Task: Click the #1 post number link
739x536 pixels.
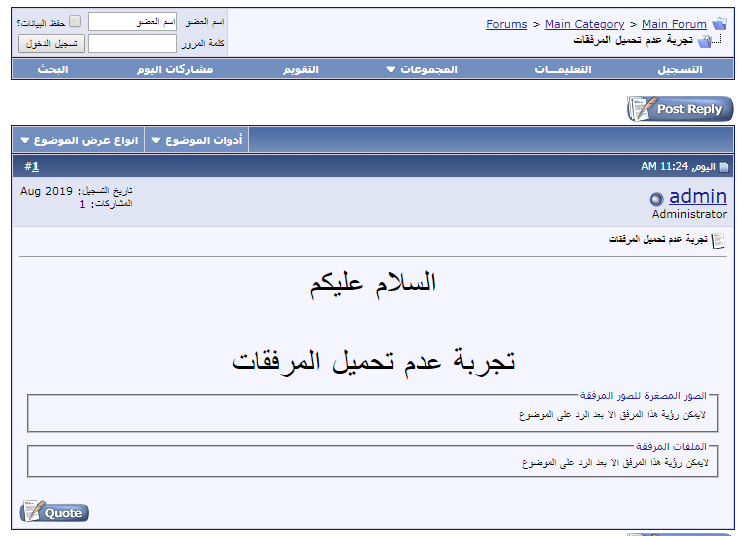Action: 32,166
